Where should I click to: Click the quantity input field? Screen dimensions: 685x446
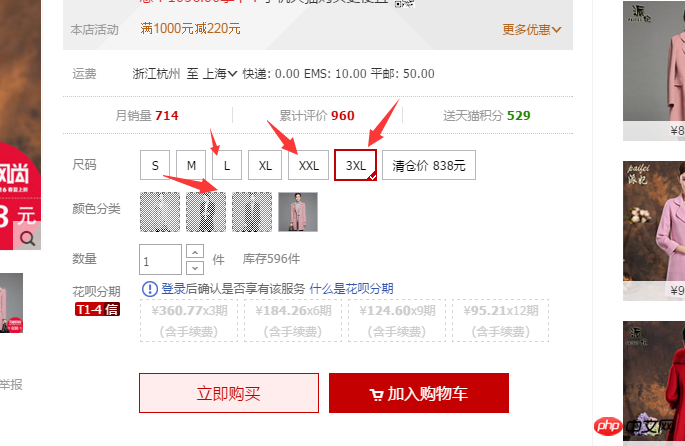pos(160,259)
